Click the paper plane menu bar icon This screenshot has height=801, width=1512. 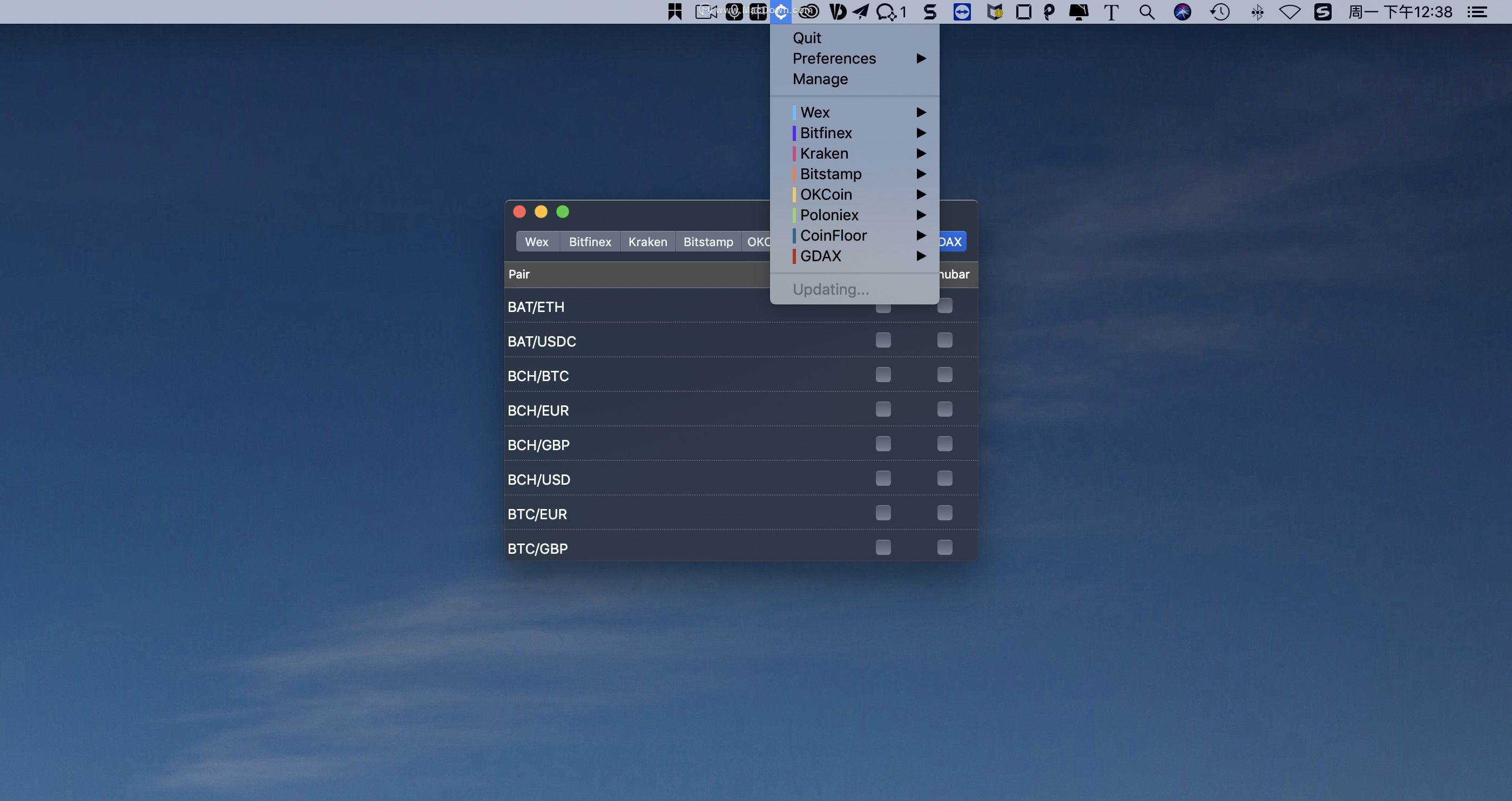coord(860,12)
